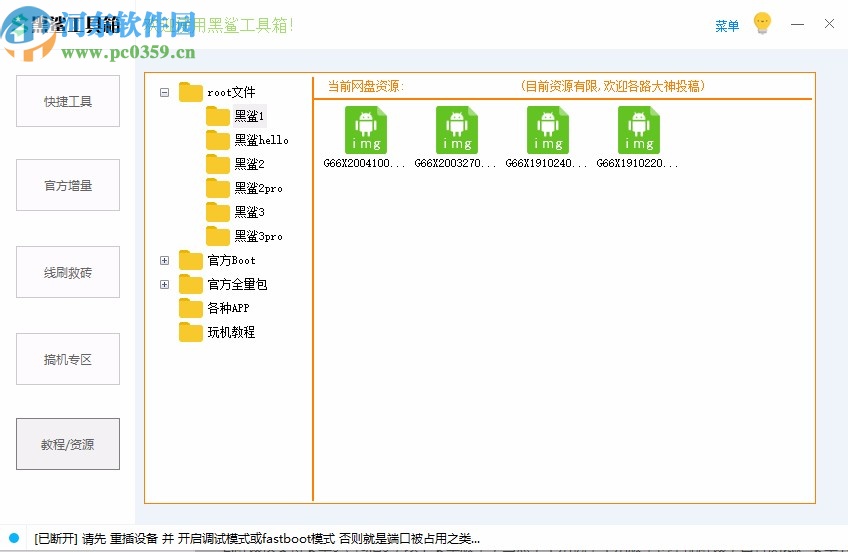Switch to 教程/资源 section

coord(68,444)
